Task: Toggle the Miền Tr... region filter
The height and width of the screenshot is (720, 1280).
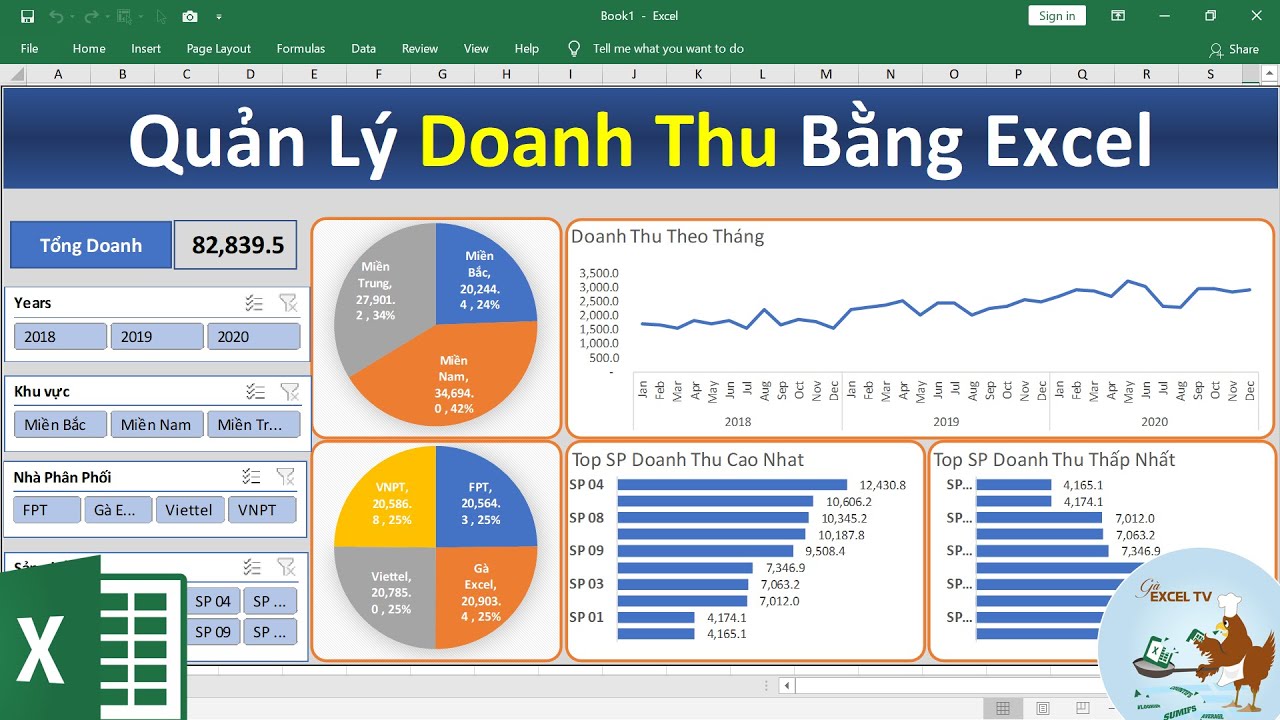Action: (x=253, y=425)
